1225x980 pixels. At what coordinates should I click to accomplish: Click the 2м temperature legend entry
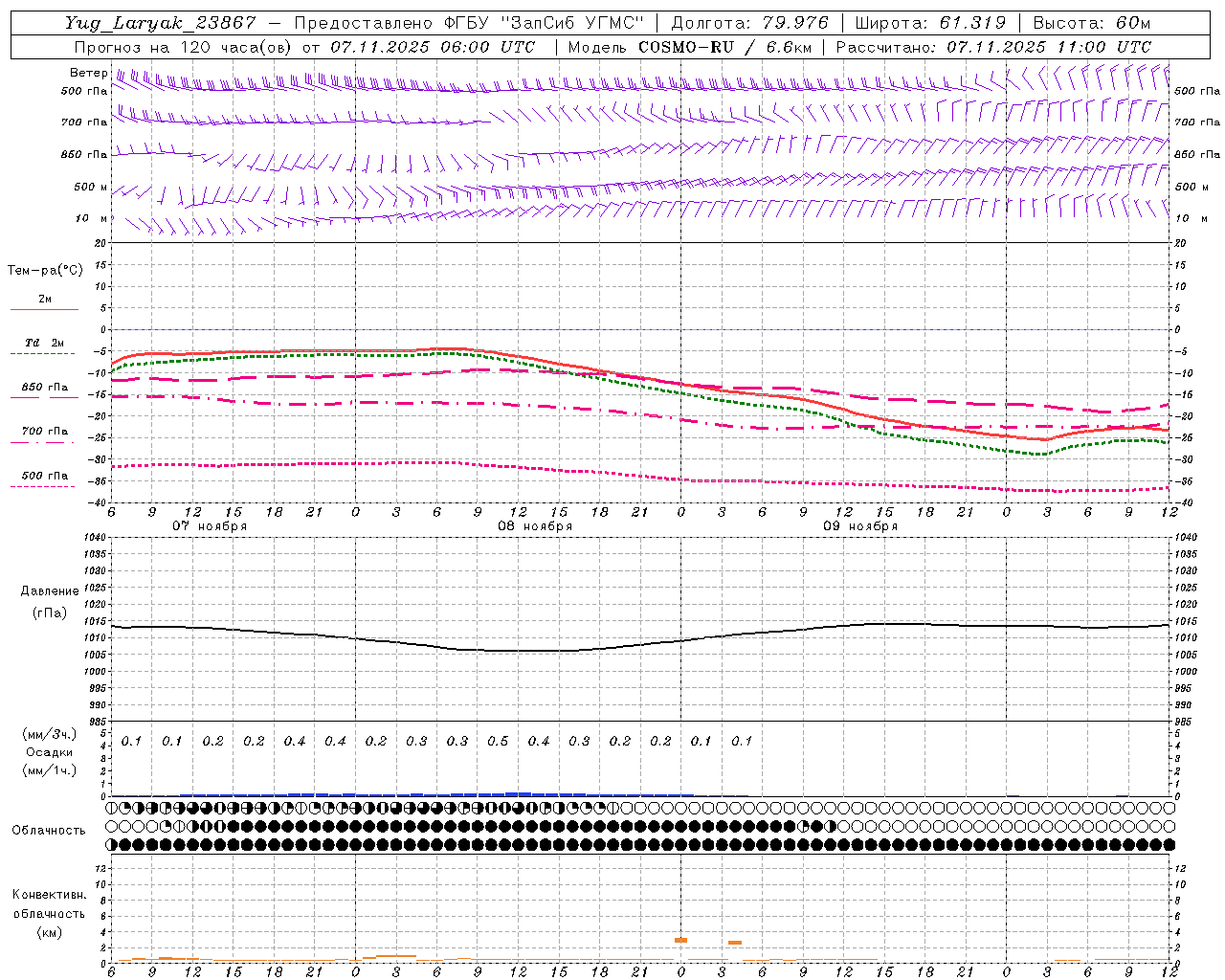(44, 299)
